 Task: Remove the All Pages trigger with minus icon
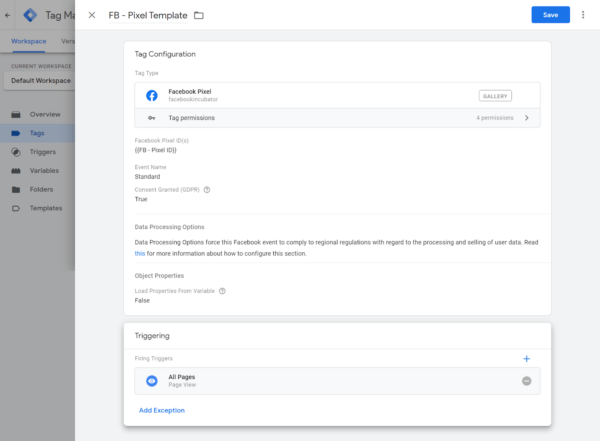(x=527, y=381)
